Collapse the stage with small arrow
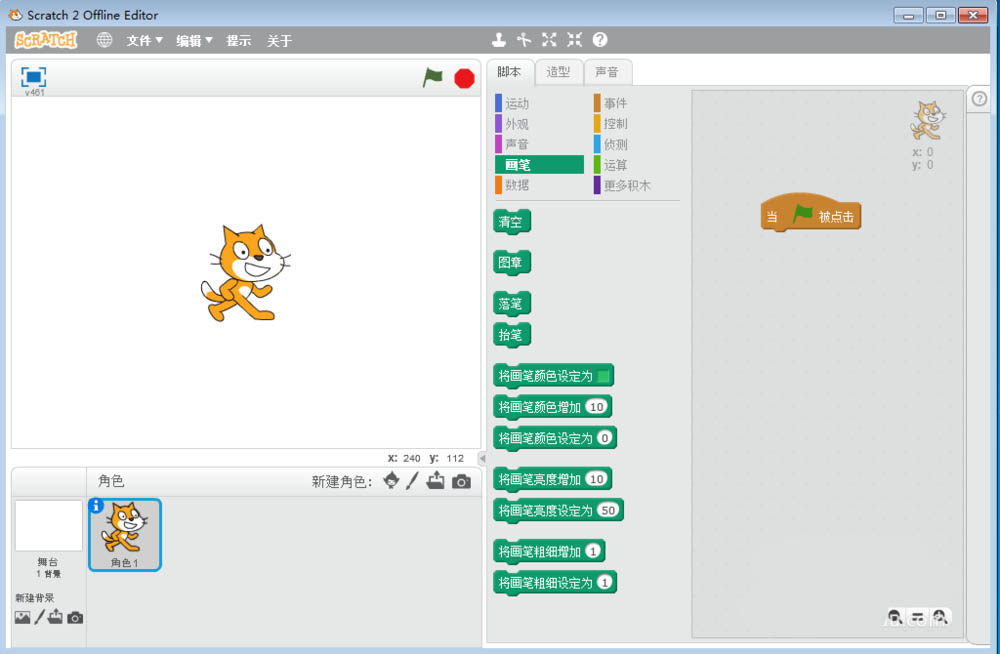Viewport: 1000px width, 654px height. tap(482, 458)
